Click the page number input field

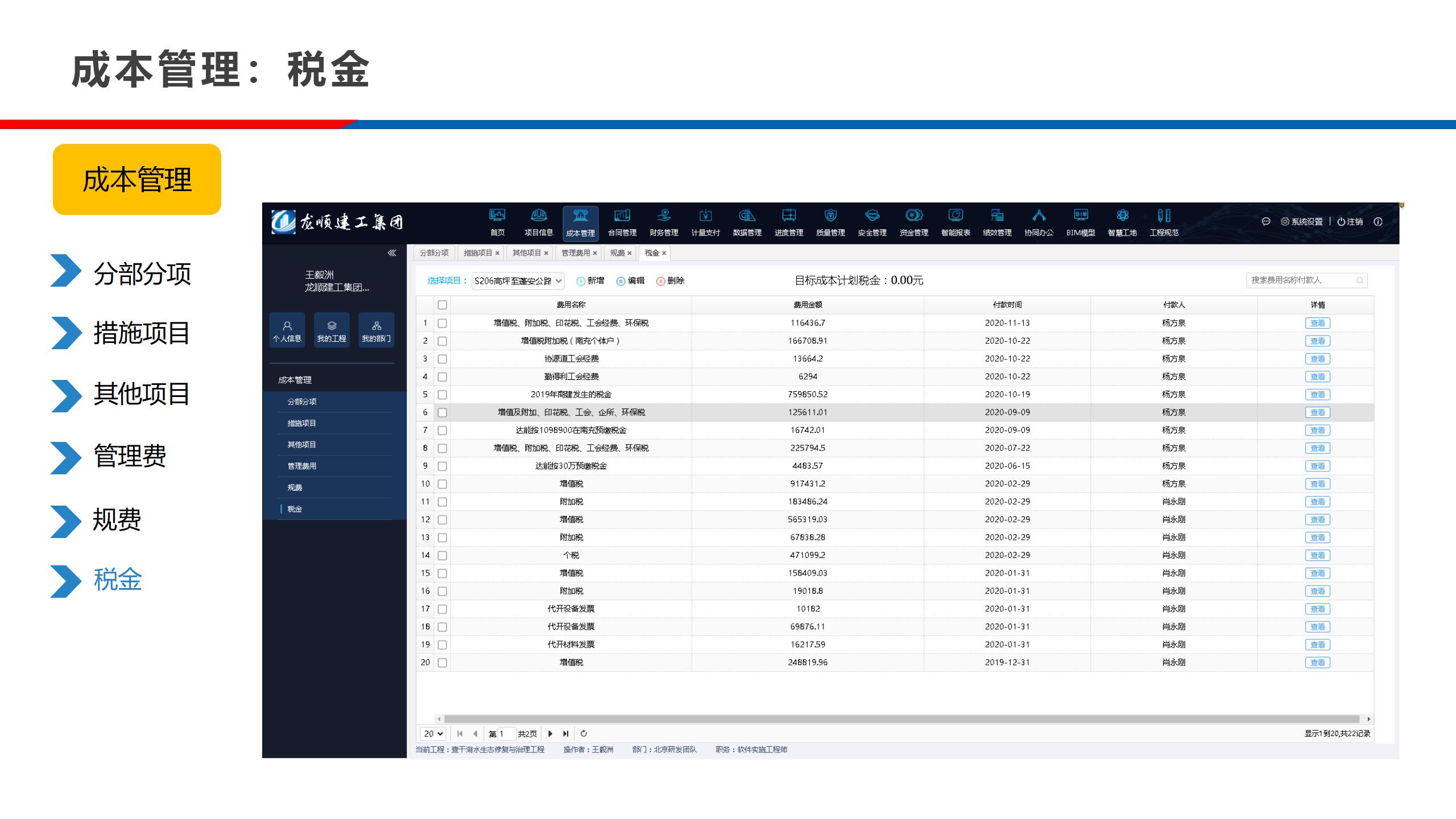coord(506,734)
